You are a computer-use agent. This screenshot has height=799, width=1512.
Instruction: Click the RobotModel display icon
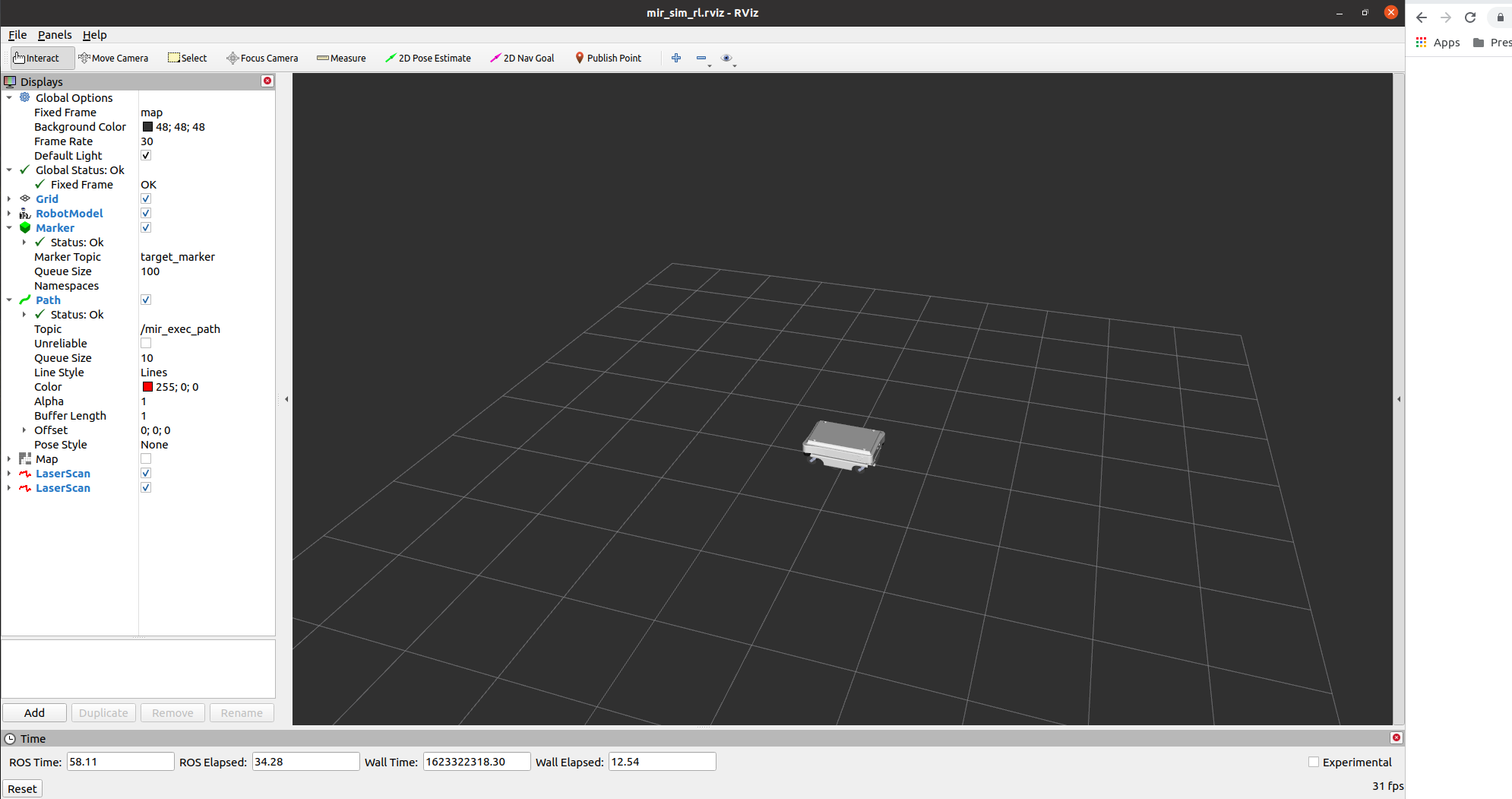[x=25, y=213]
